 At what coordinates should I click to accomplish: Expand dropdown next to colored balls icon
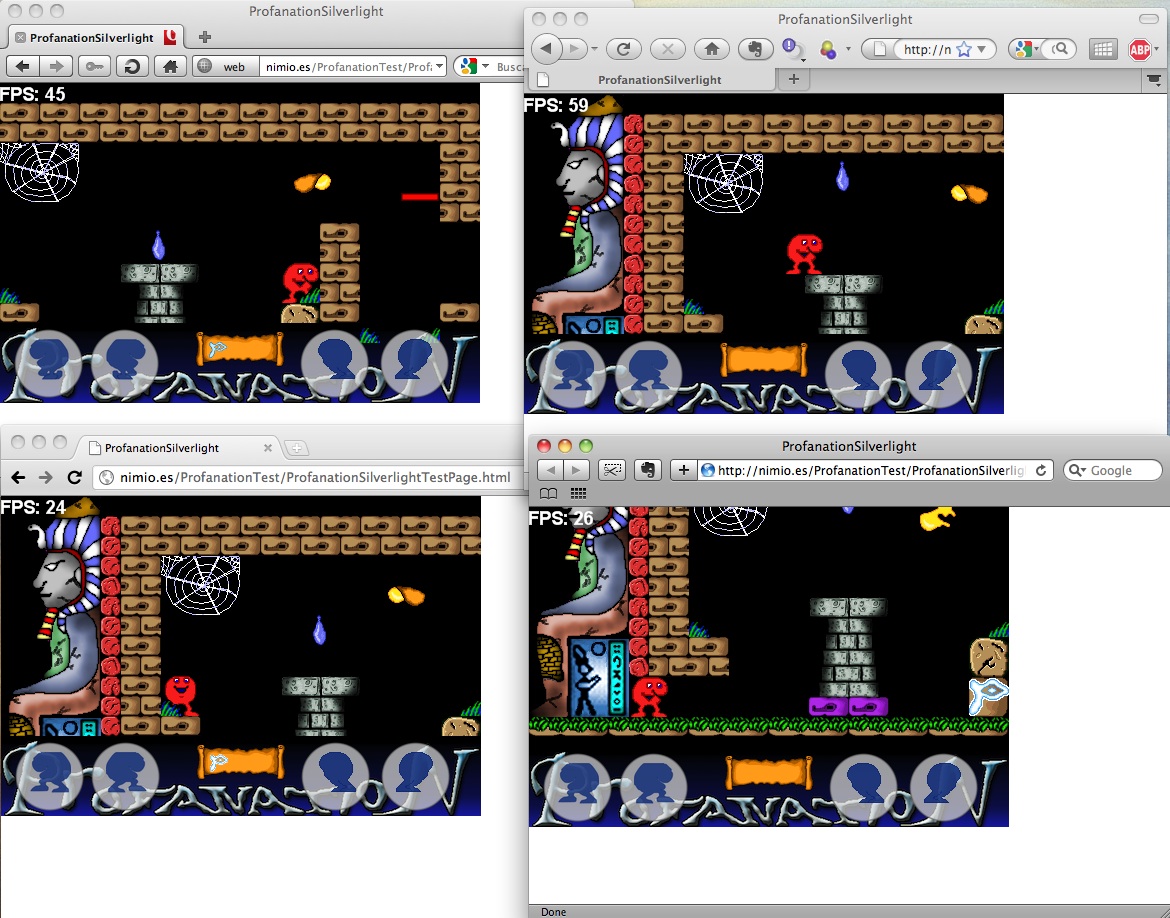848,50
